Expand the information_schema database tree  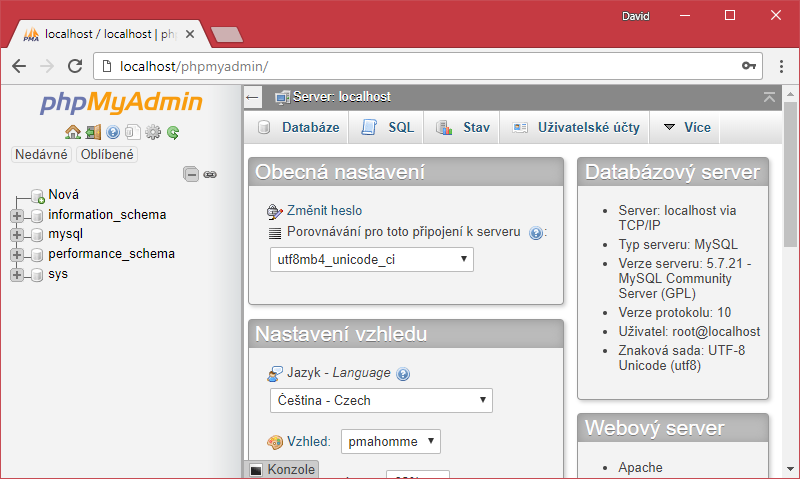click(17, 216)
